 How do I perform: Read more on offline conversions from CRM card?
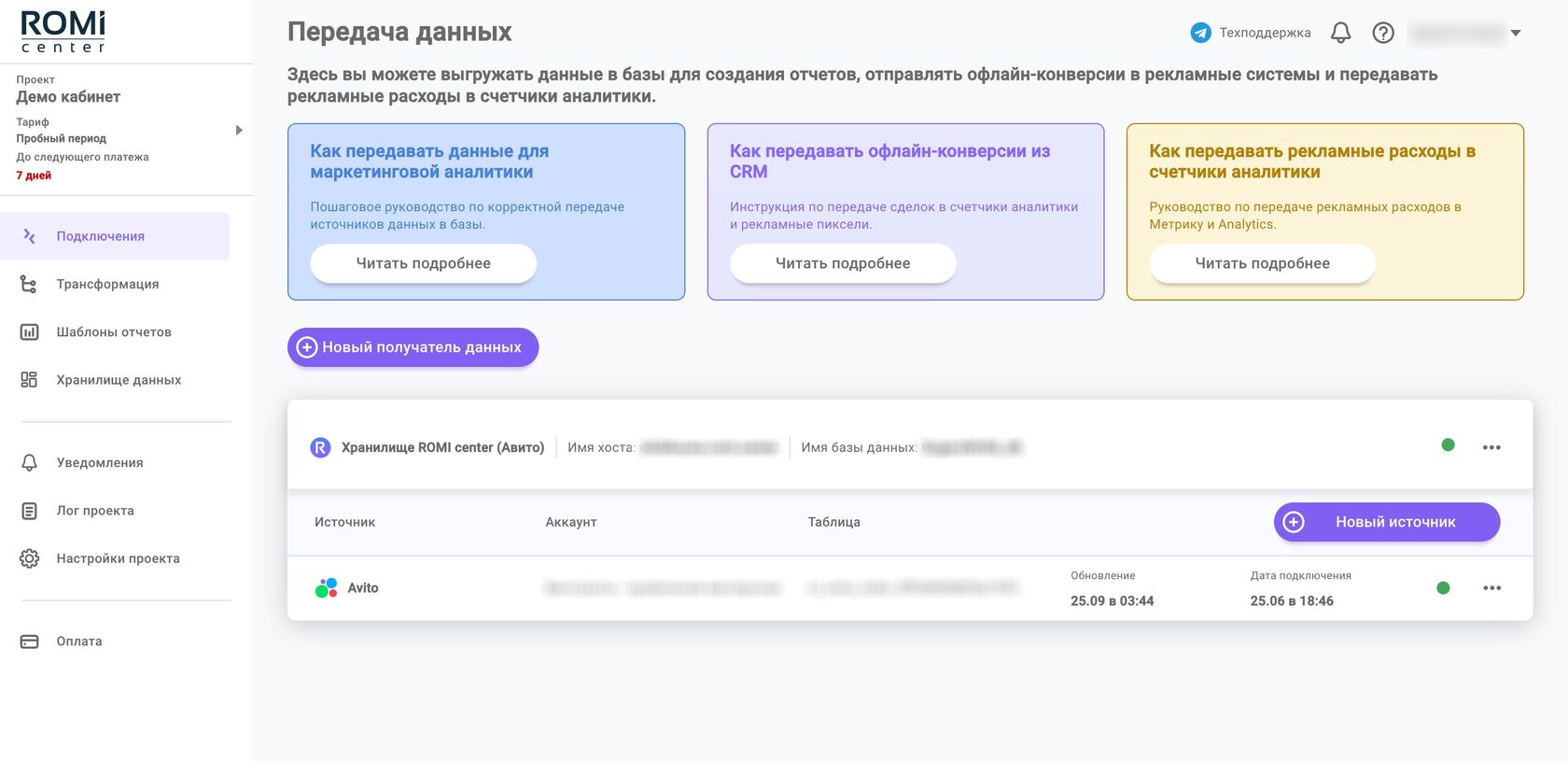(843, 263)
